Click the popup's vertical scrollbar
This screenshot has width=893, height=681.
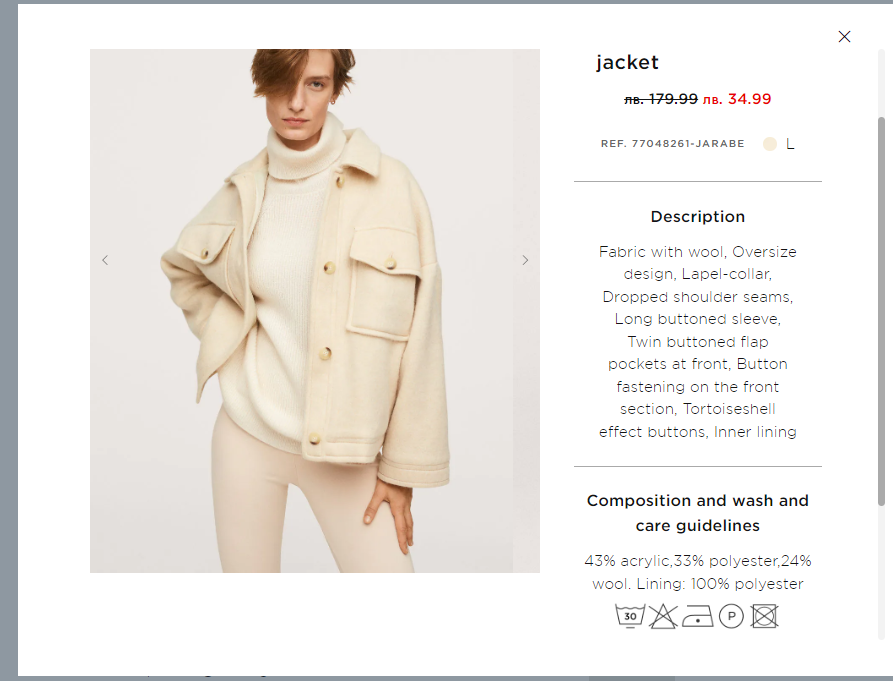click(881, 311)
